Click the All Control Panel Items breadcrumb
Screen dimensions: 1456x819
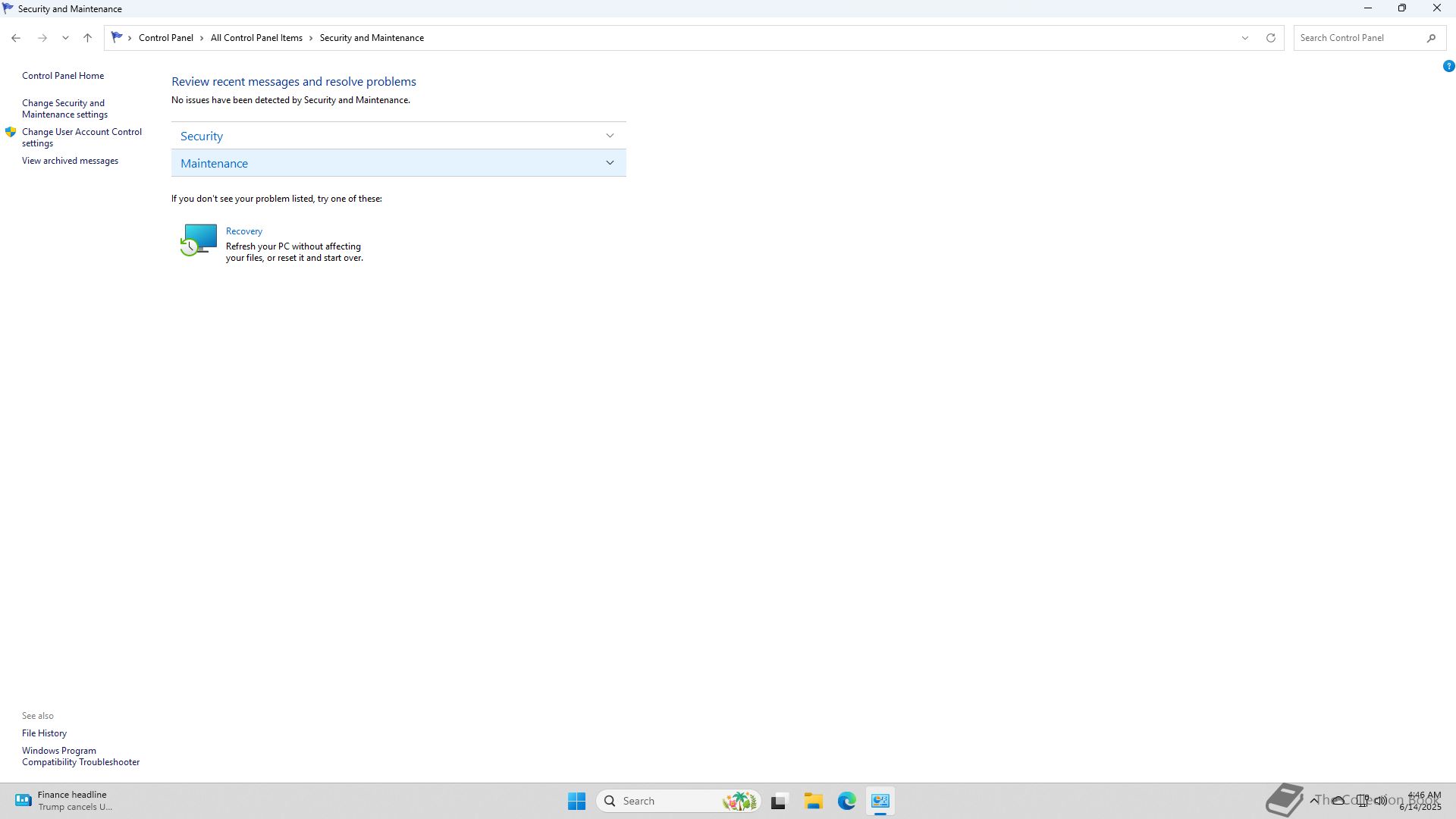pos(256,38)
